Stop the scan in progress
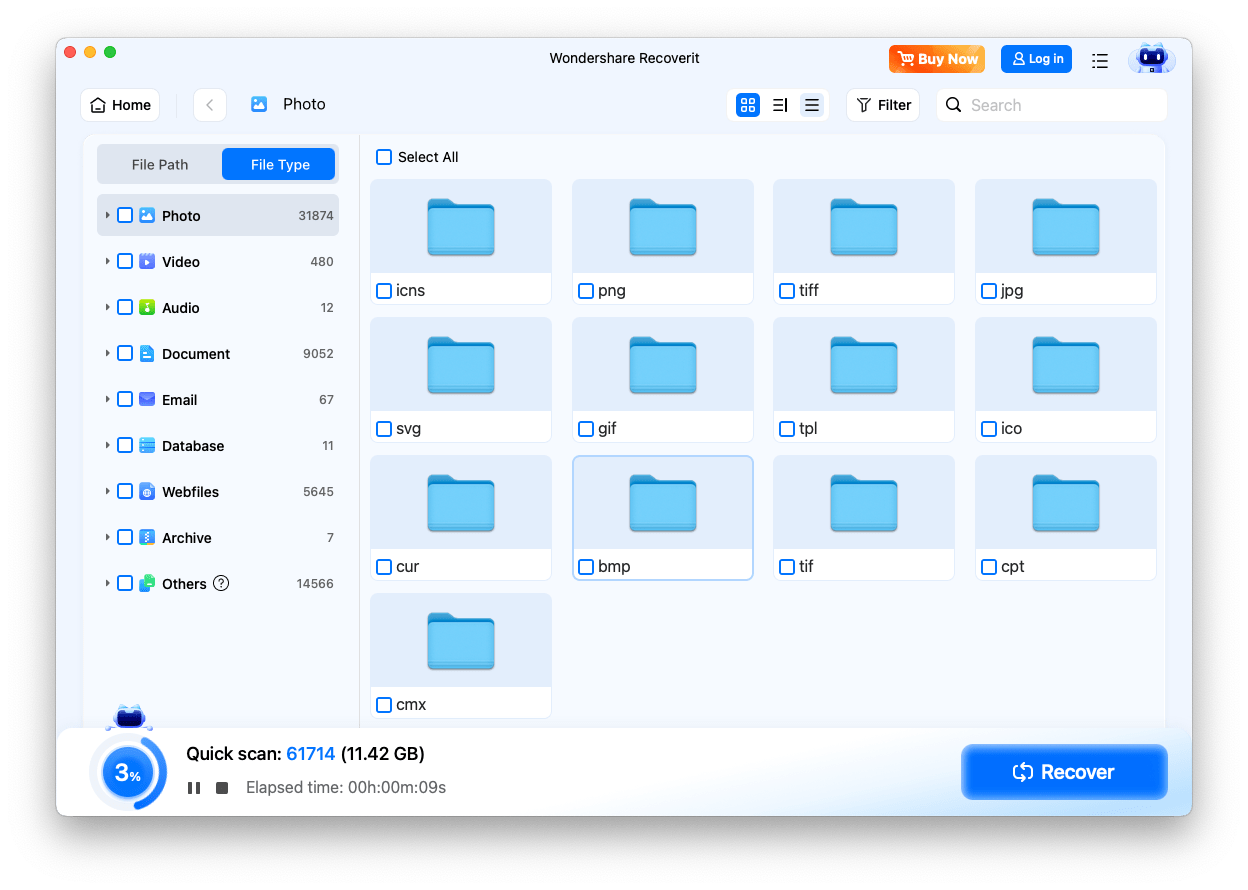Screen dimensions: 1248x890 pyautogui.click(x=222, y=788)
